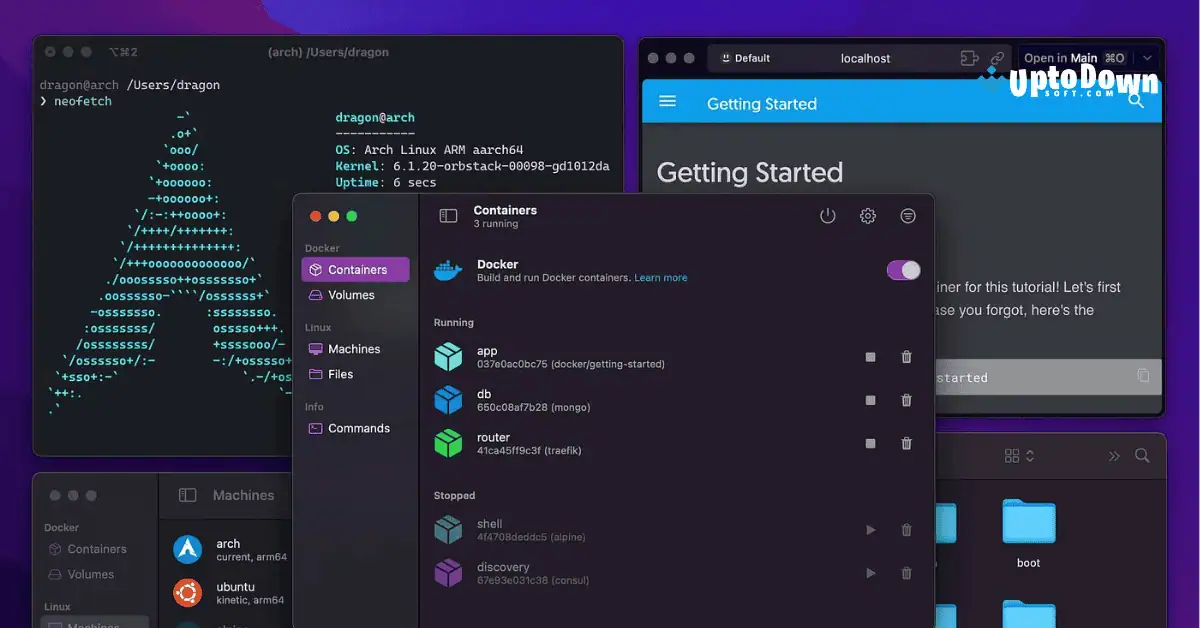Open the grid view options in the Files window

[x=1014, y=455]
